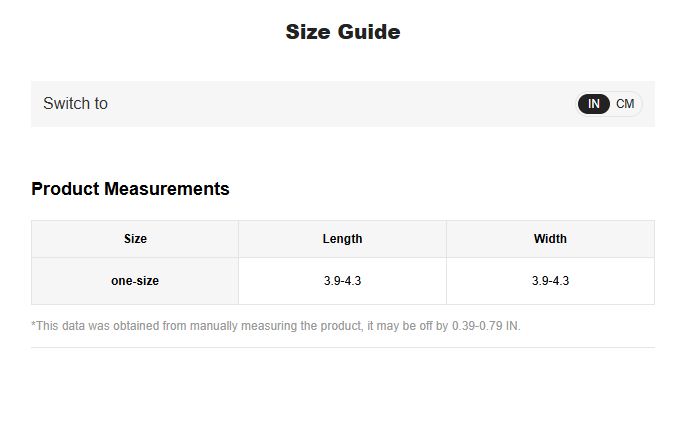The image size is (673, 426).
Task: Switch measurements to CM
Action: click(x=625, y=104)
